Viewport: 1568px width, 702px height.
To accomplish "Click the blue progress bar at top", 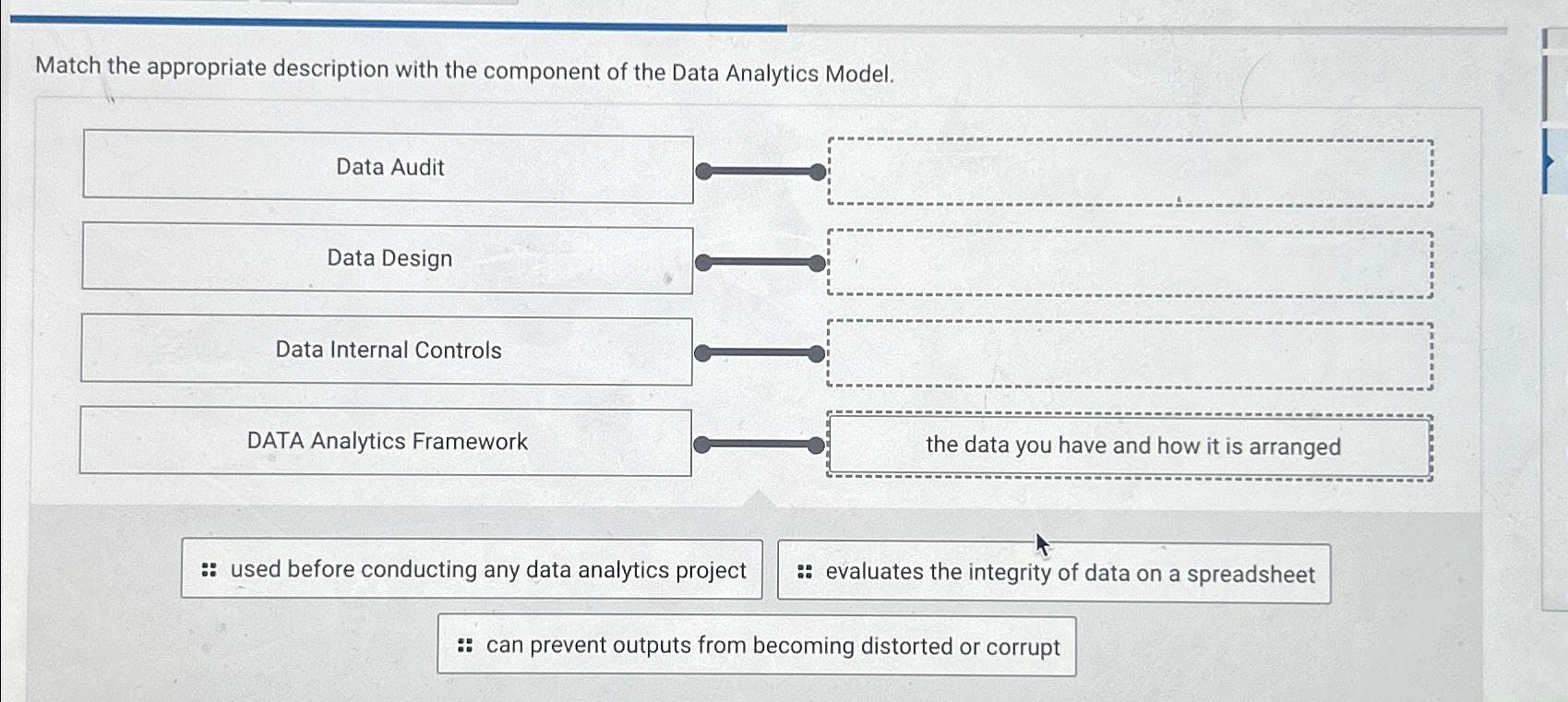I will (x=399, y=25).
